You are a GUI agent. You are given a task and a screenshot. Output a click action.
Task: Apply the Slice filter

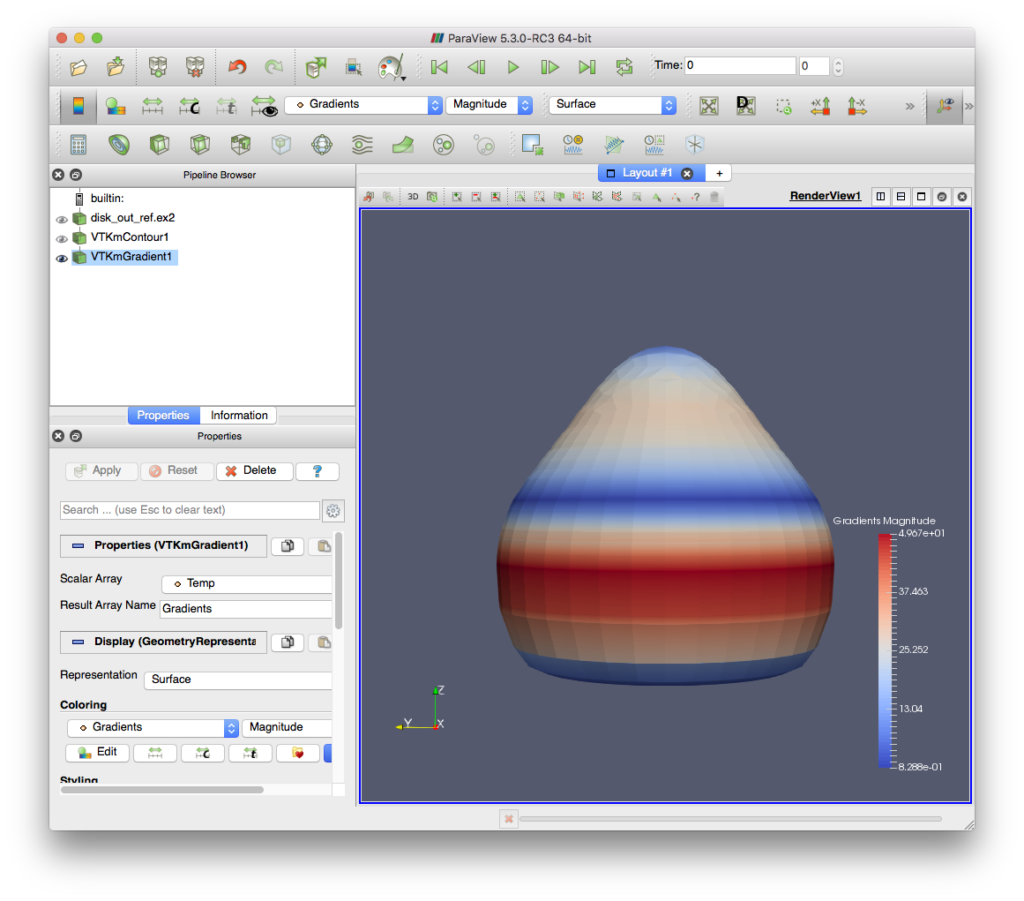pyautogui.click(x=200, y=143)
